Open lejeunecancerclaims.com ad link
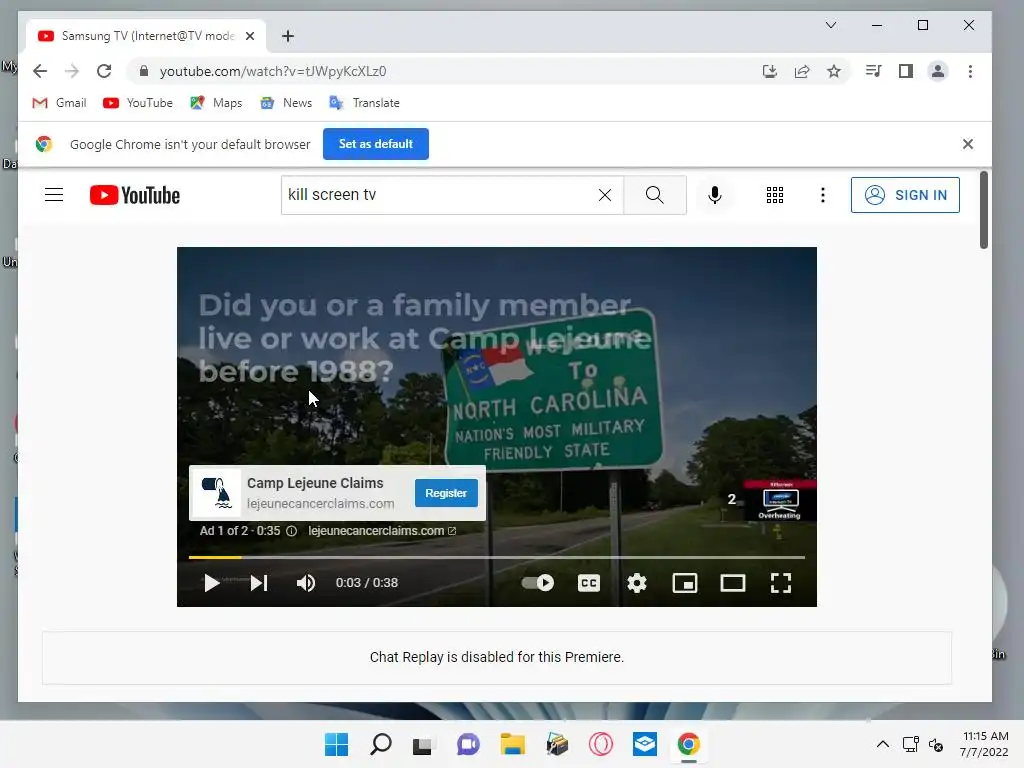1024x768 pixels. [382, 531]
